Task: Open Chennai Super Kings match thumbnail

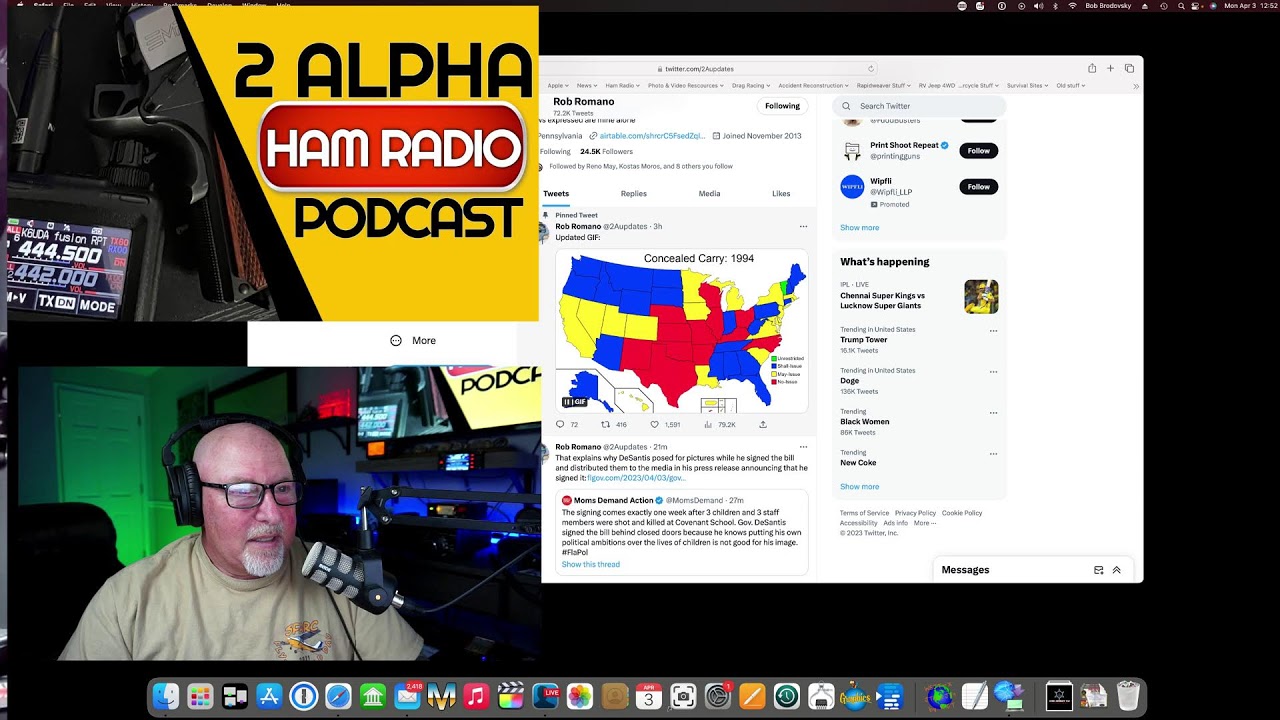Action: click(981, 297)
